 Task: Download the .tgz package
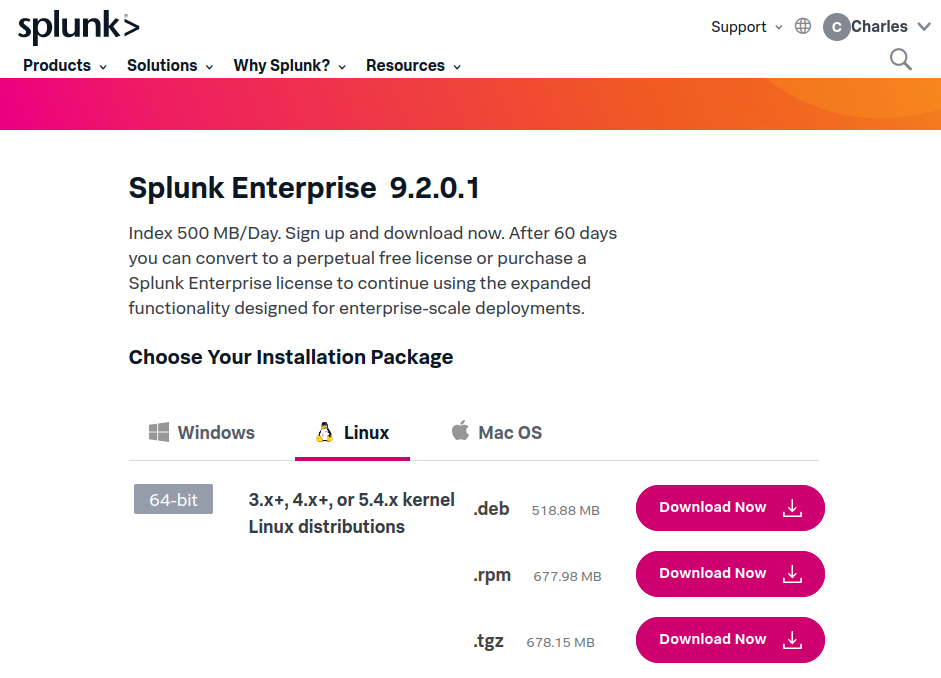click(729, 640)
